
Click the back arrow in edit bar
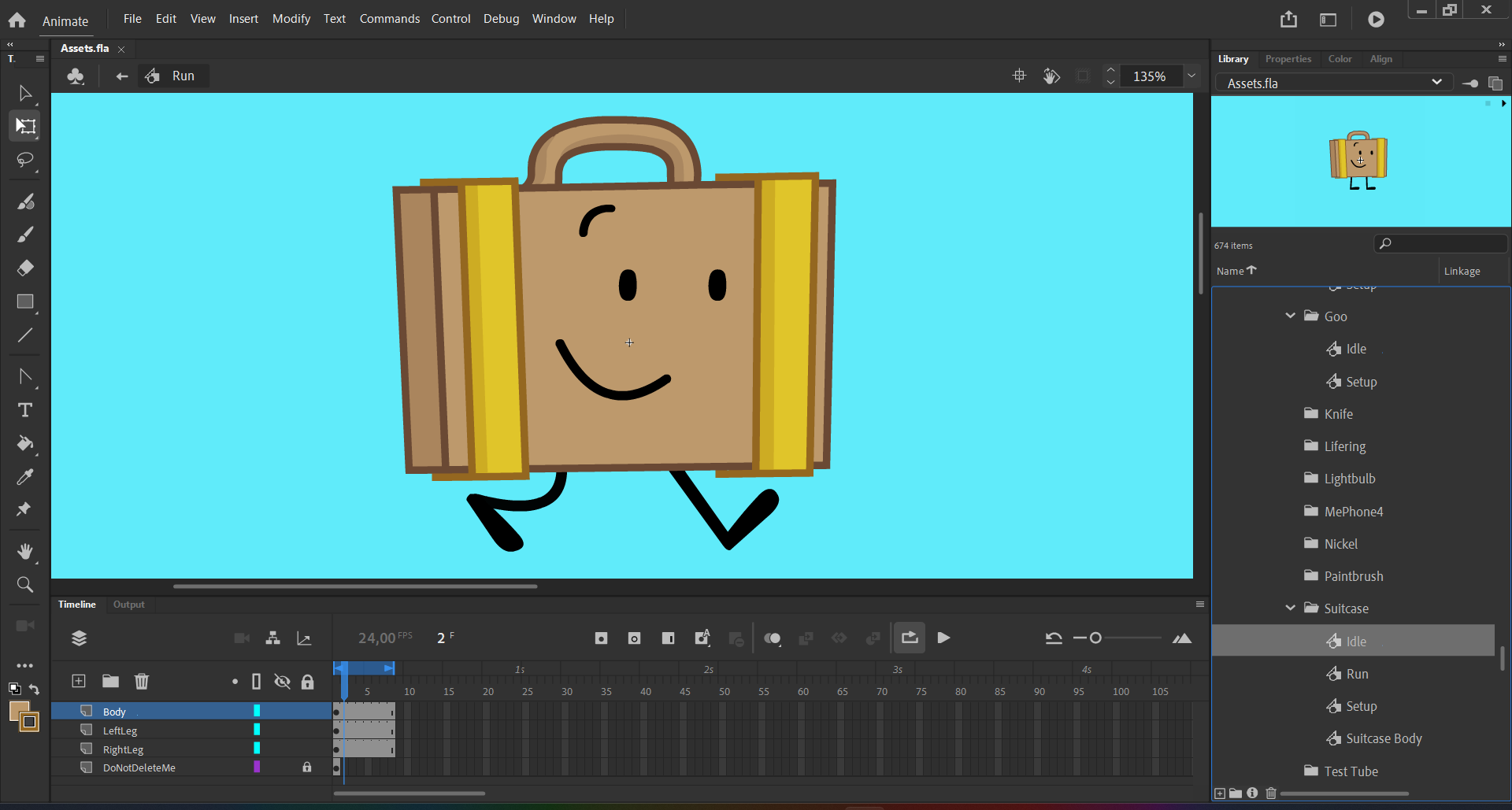point(121,76)
